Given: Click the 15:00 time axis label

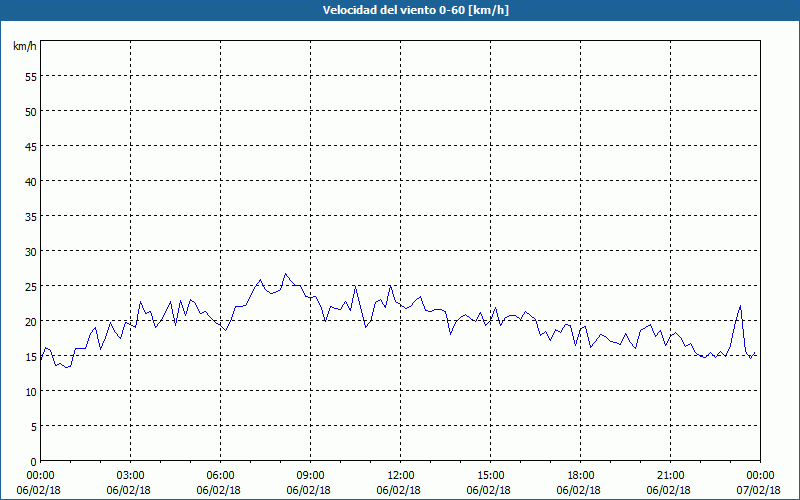Looking at the screenshot, I should point(491,476).
